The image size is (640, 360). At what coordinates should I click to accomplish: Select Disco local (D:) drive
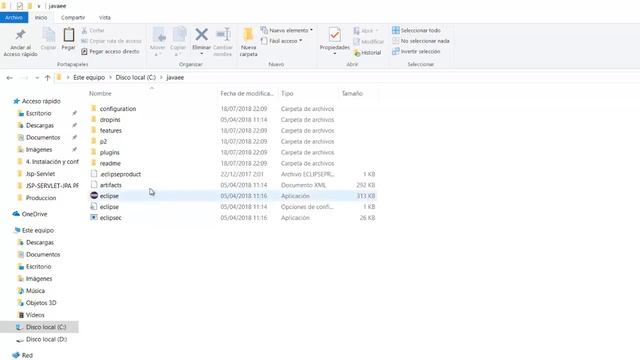46,339
